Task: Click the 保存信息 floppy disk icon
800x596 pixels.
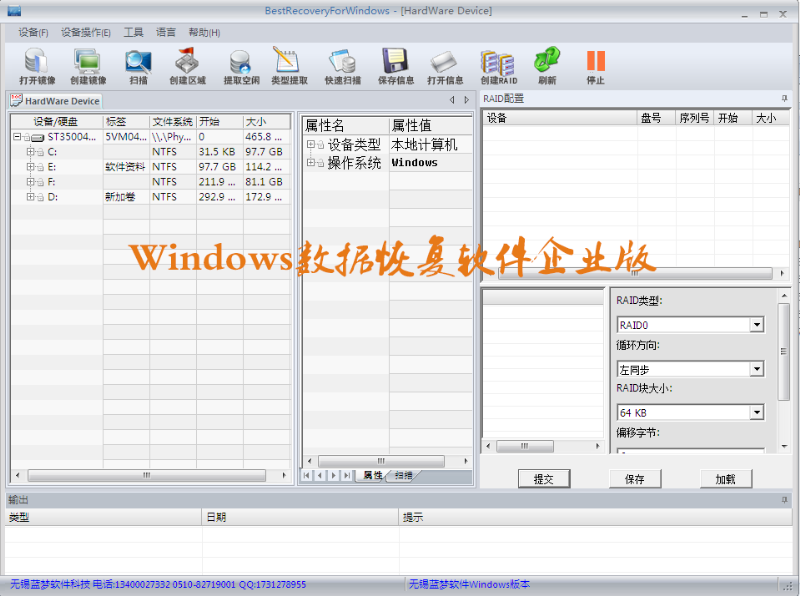Action: (x=394, y=65)
